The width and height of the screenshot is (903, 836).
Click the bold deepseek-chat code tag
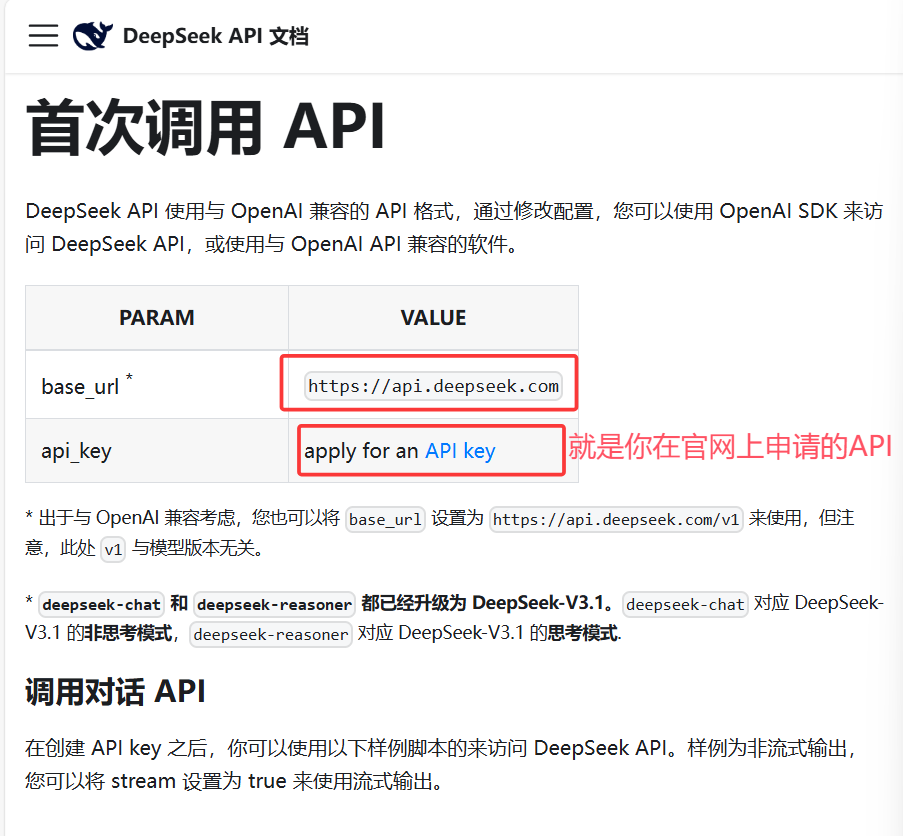pos(101,605)
